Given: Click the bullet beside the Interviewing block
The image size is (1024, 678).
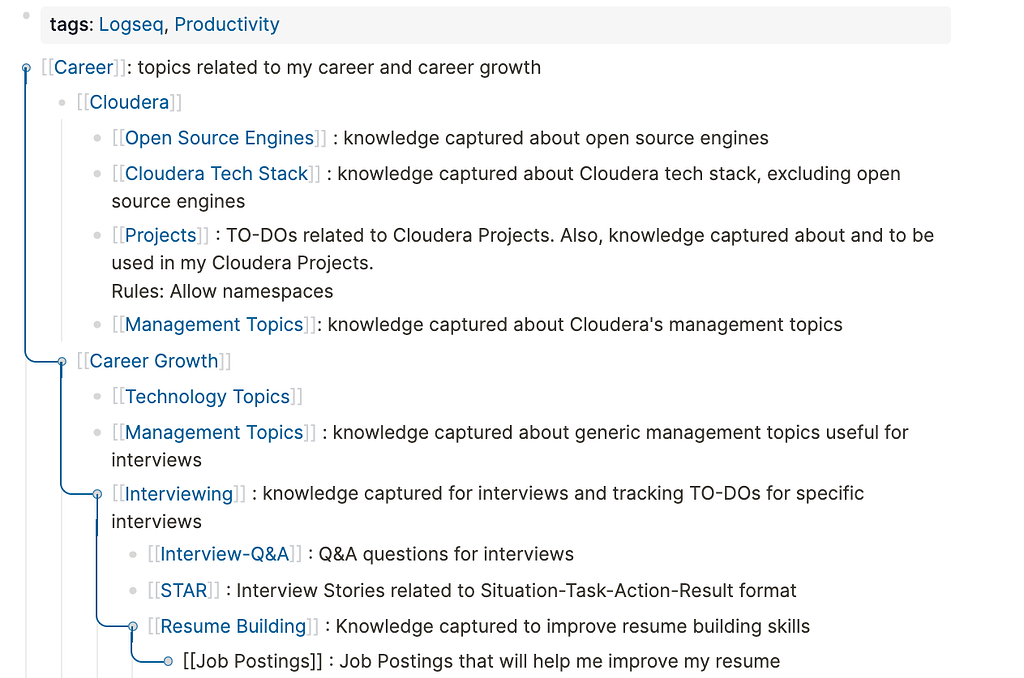Looking at the screenshot, I should (97, 494).
